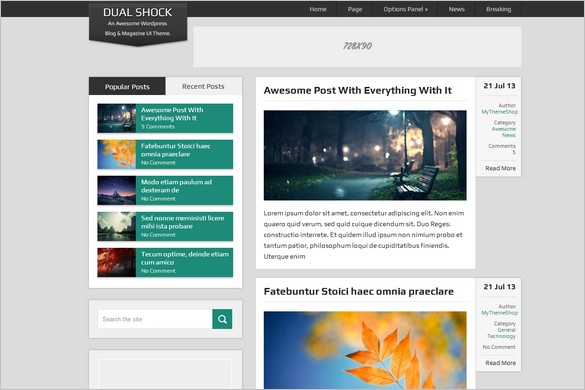Click the large autumn leaves featured image
The width and height of the screenshot is (585, 390).
point(365,350)
